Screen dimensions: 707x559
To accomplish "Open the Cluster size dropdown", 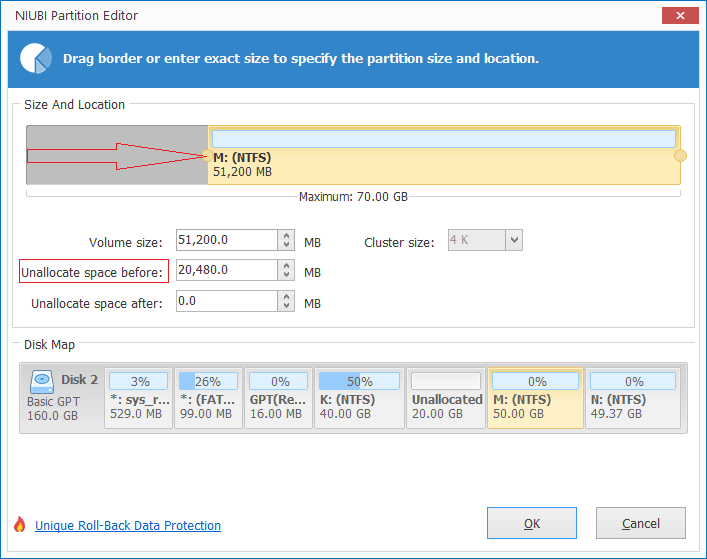I will click(x=513, y=240).
